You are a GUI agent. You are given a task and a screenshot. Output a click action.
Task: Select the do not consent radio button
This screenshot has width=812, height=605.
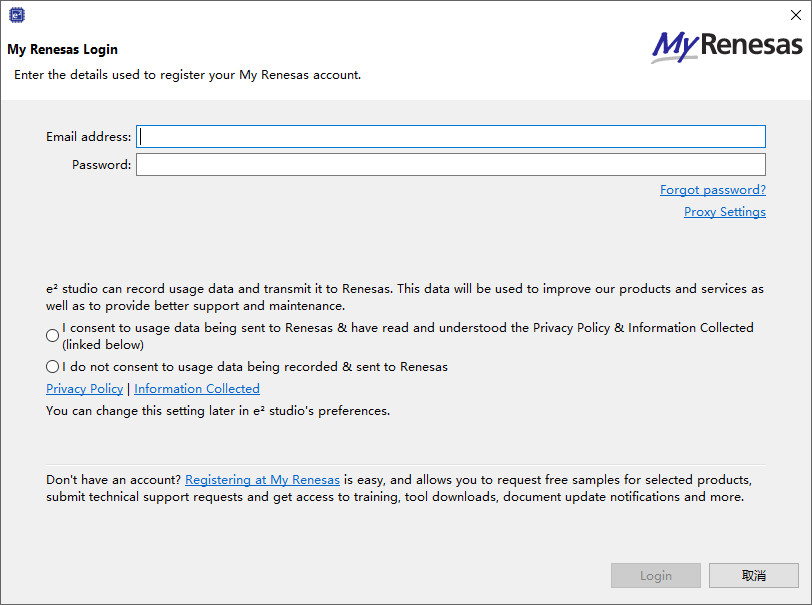pyautogui.click(x=52, y=367)
